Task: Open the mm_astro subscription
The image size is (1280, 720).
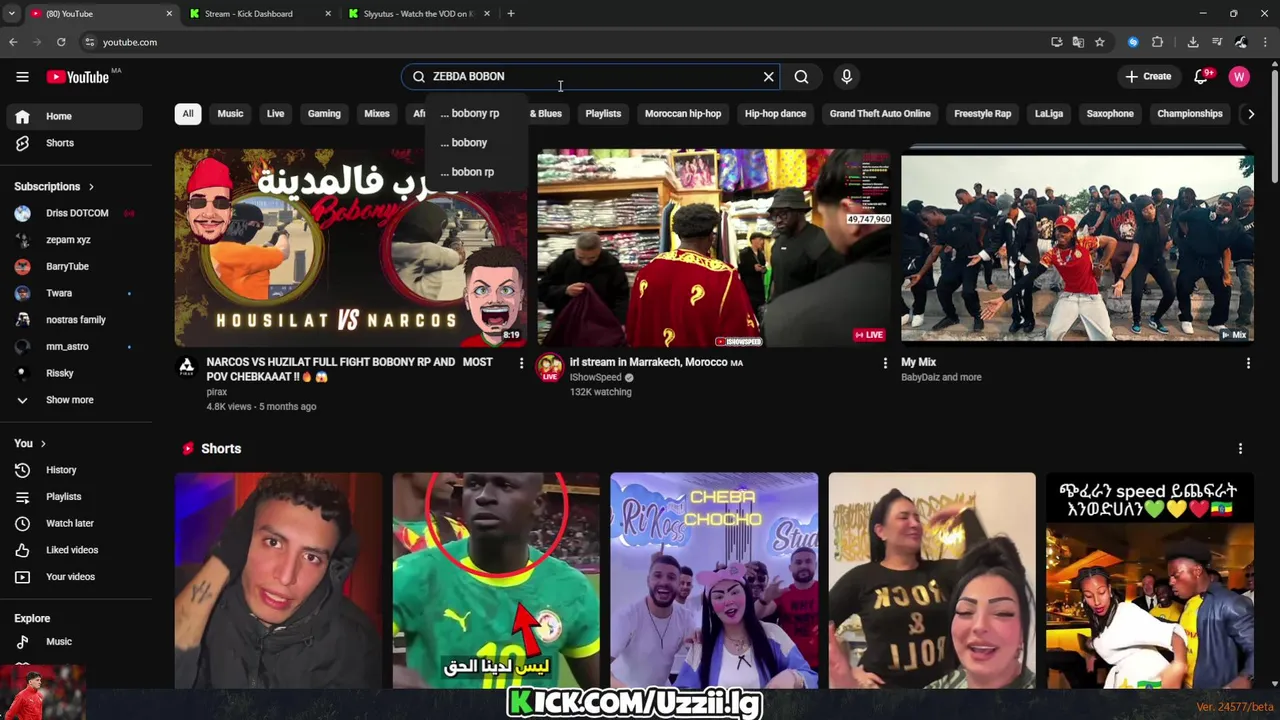Action: click(x=76, y=346)
